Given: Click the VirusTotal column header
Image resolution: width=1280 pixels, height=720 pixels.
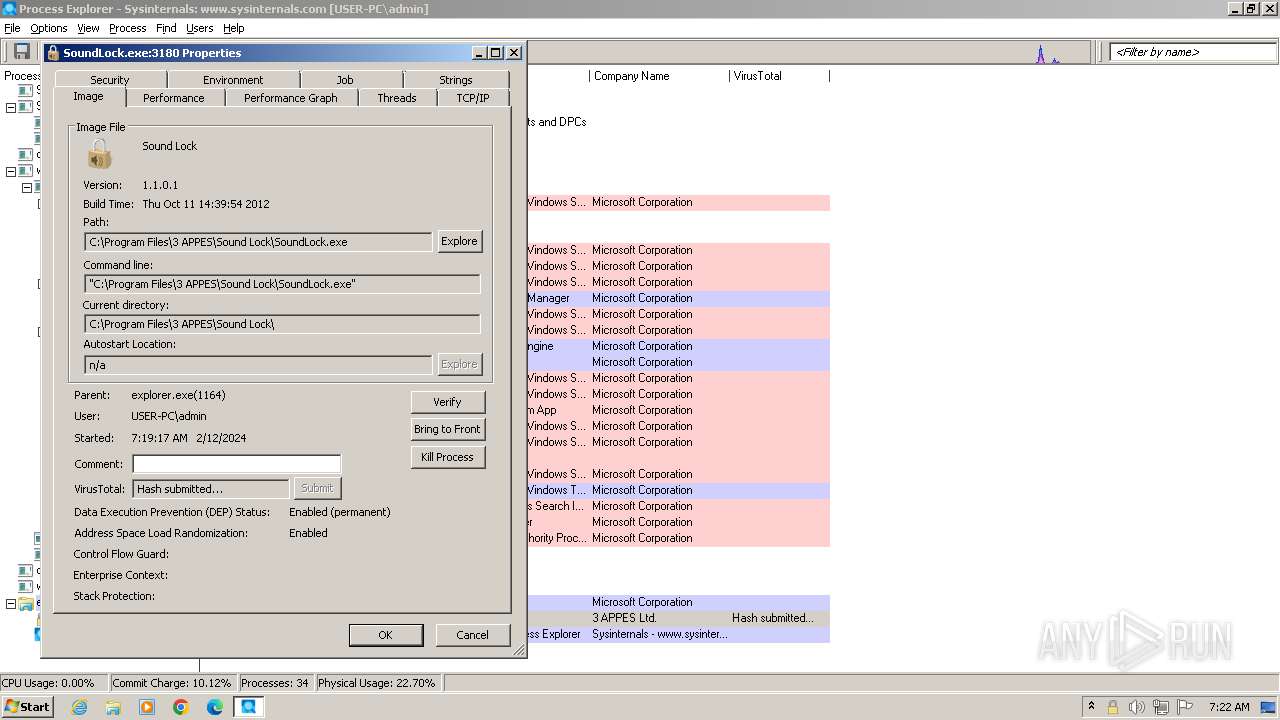Looking at the screenshot, I should [x=779, y=76].
